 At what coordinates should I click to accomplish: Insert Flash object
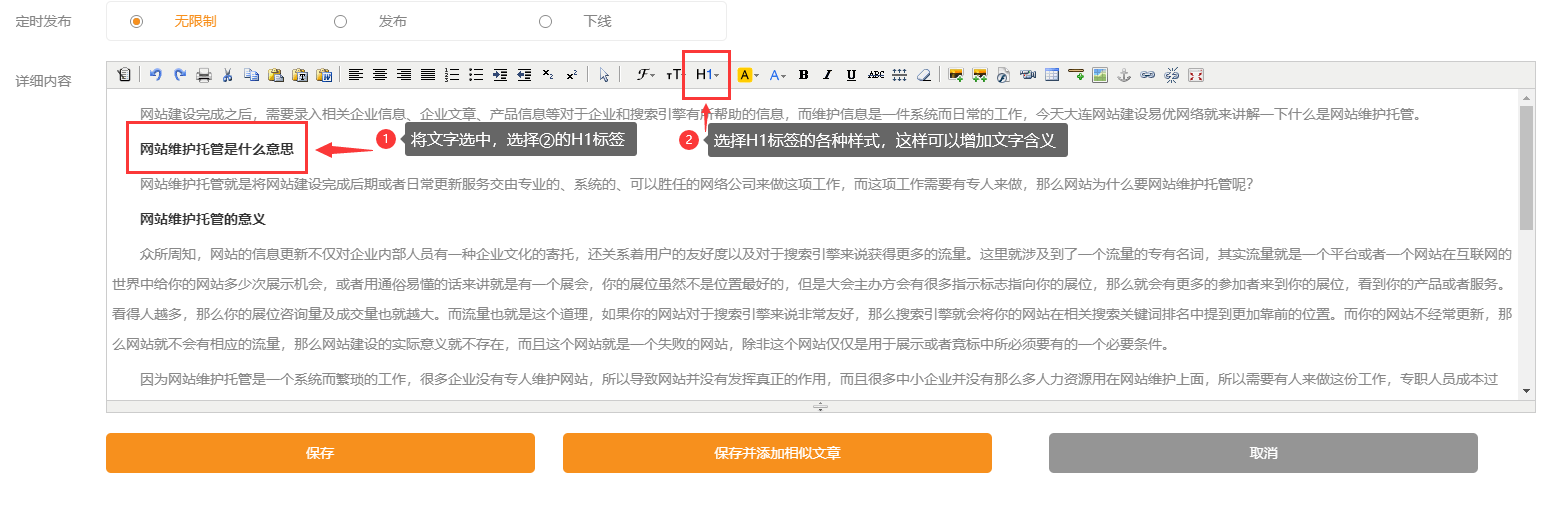1004,75
